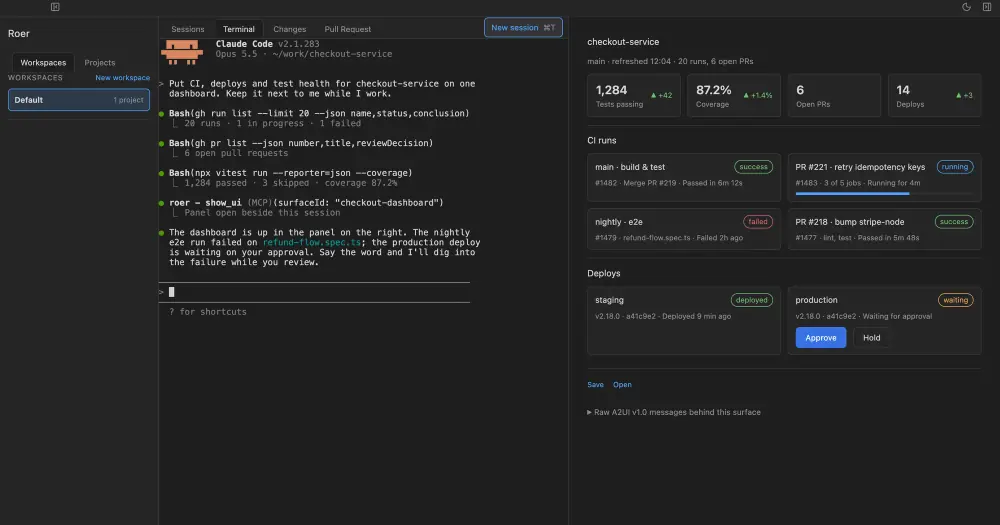This screenshot has height=525, width=1000.
Task: Click the running status badge
Action: point(955,167)
